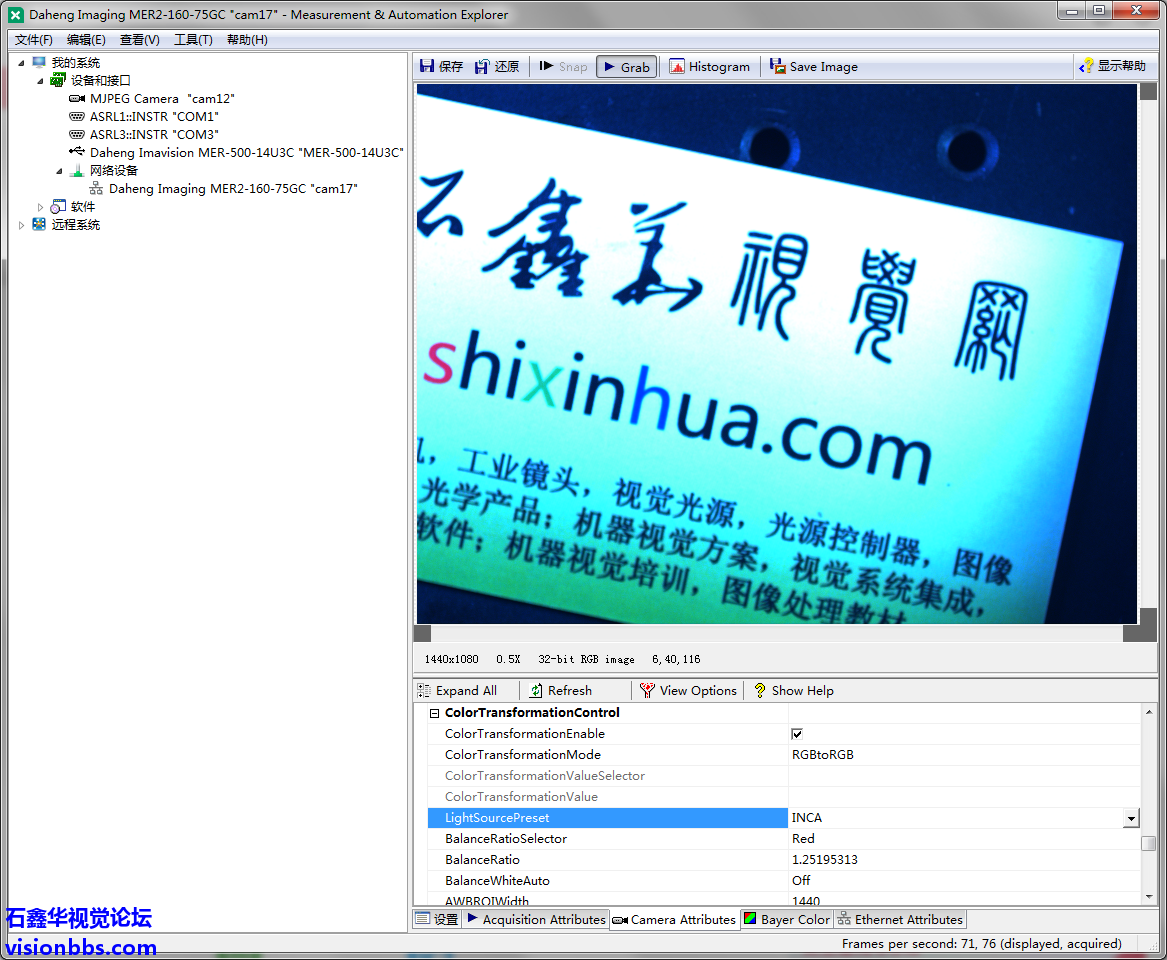Image resolution: width=1167 pixels, height=960 pixels.
Task: Open the Histogram chart icon
Action: click(x=677, y=66)
